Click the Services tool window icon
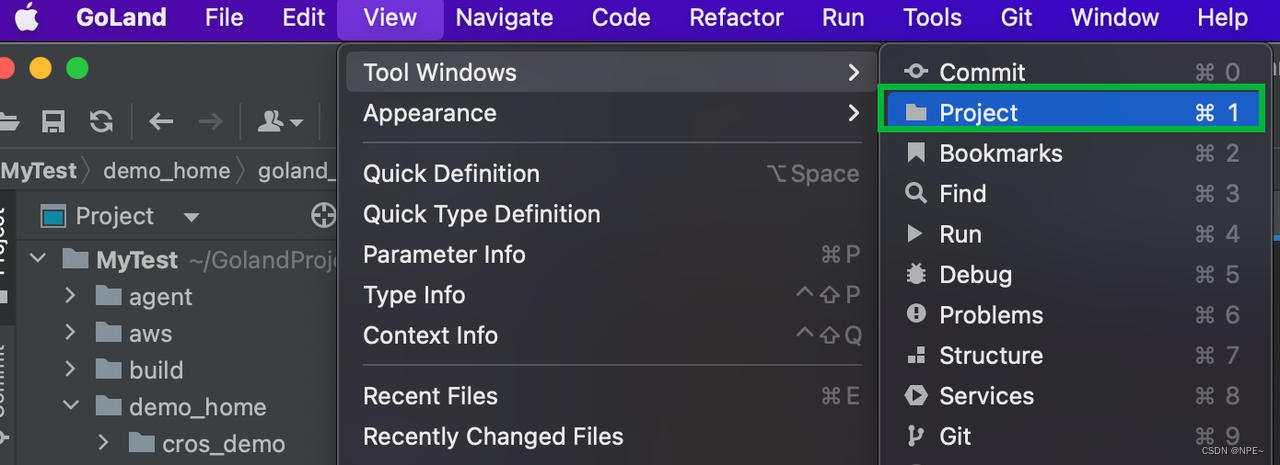The image size is (1280, 465). coord(915,396)
